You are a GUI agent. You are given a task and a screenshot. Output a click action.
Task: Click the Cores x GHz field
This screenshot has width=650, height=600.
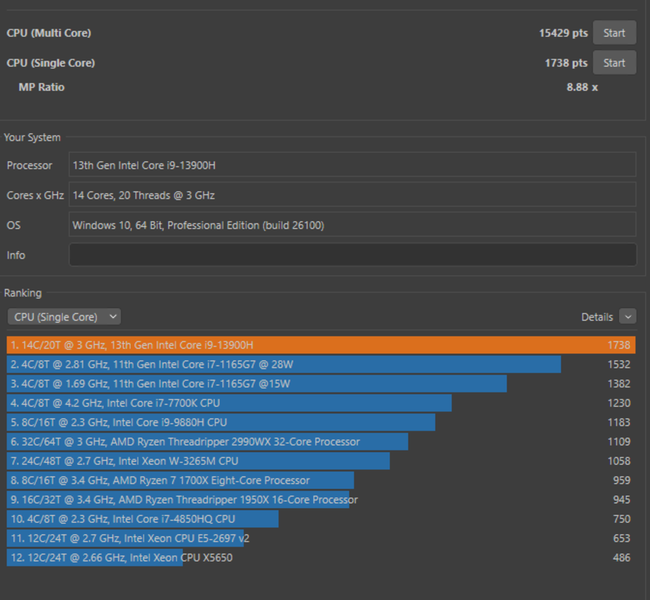(x=352, y=195)
